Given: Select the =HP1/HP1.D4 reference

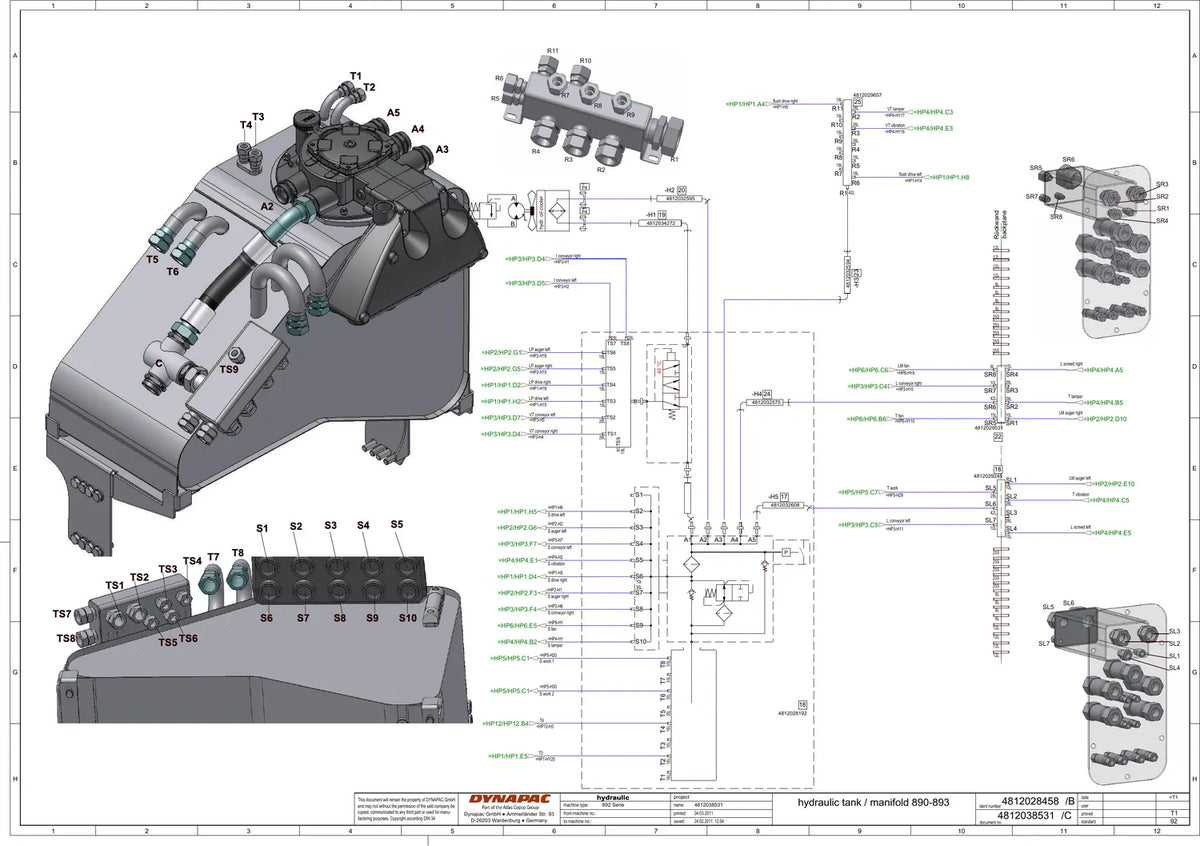Looking at the screenshot, I should point(517,576).
